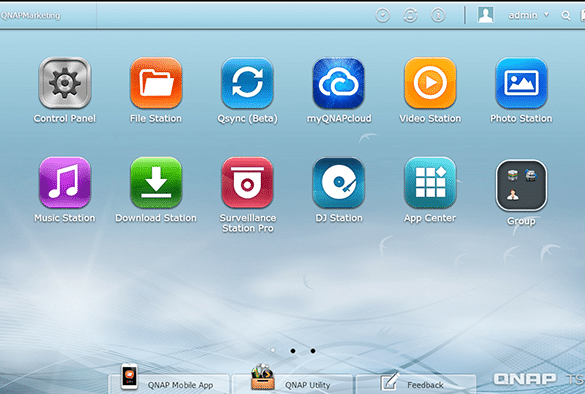585x394 pixels.
Task: Open the external devices icon
Action: click(410, 15)
